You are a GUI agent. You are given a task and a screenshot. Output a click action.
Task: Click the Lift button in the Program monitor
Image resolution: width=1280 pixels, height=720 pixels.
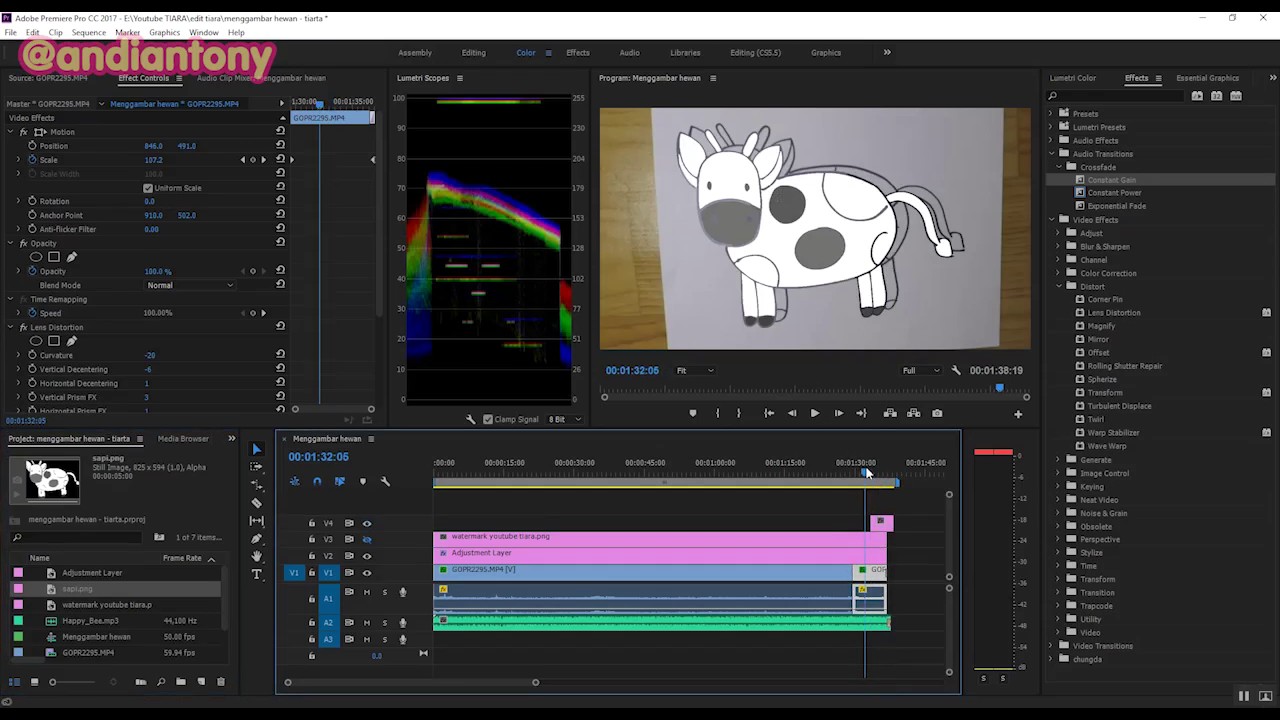tap(889, 413)
